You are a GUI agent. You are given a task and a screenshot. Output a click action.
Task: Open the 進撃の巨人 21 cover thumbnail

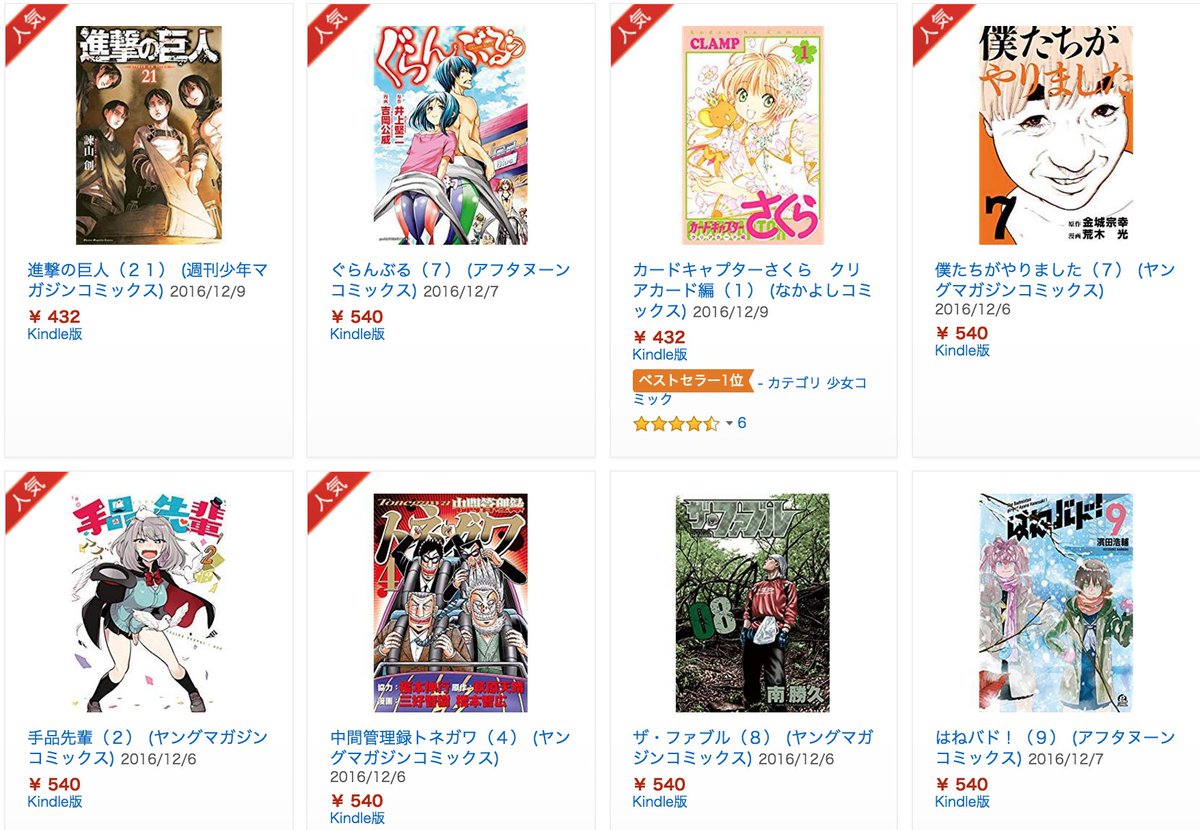(148, 135)
